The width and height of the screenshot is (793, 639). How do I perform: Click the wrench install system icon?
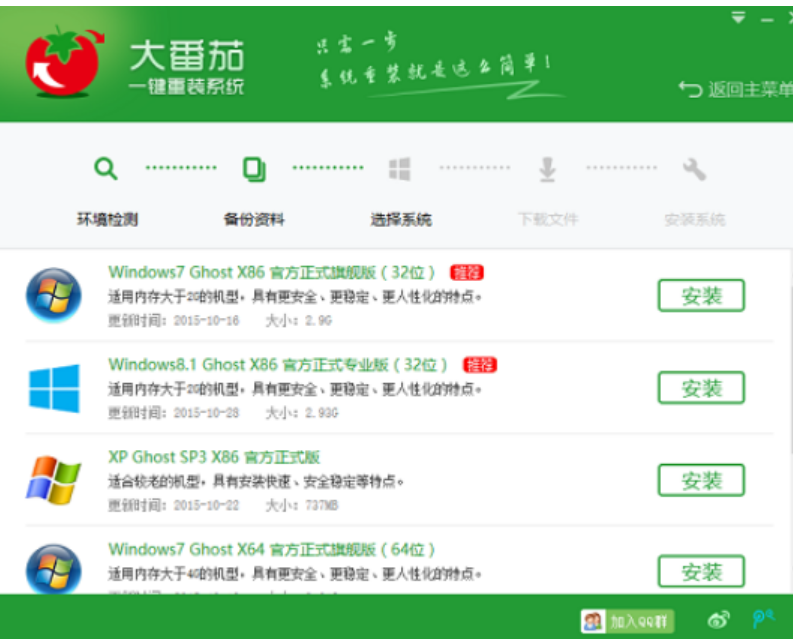tap(694, 169)
